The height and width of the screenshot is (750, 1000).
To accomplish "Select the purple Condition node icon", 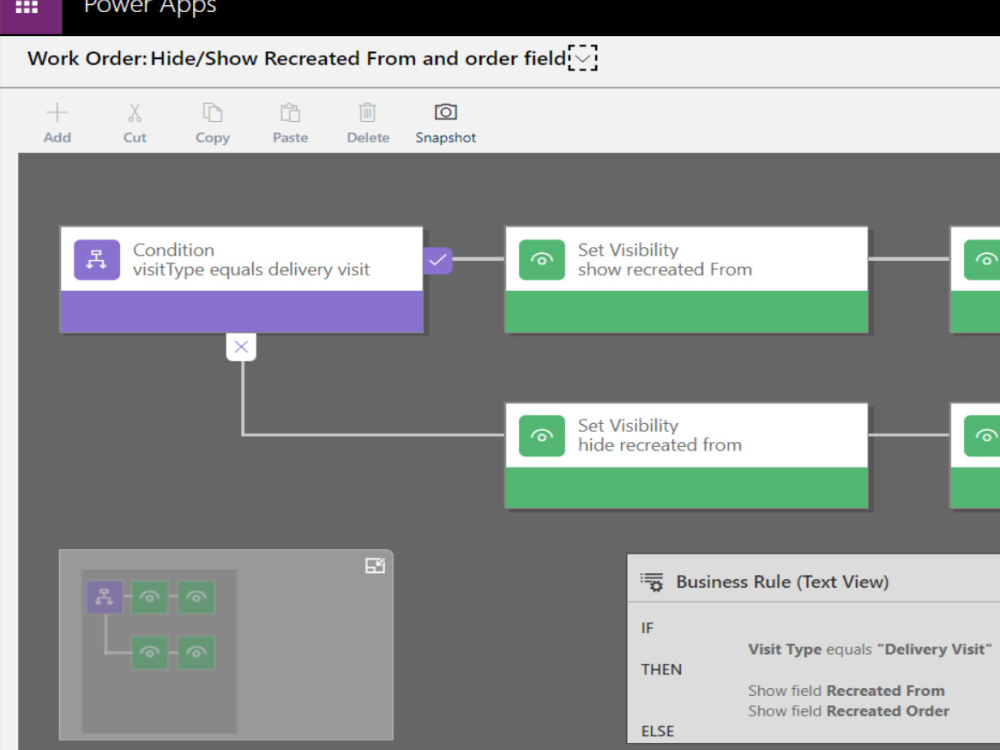I will 97,260.
